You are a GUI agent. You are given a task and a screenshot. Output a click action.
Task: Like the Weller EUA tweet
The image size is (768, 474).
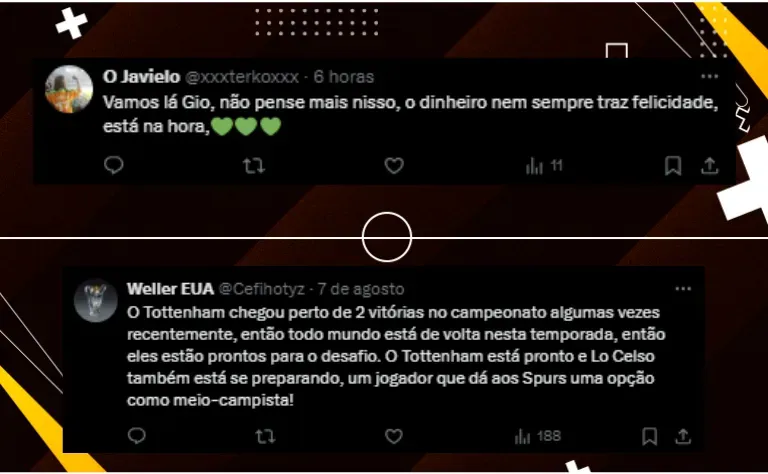click(393, 436)
